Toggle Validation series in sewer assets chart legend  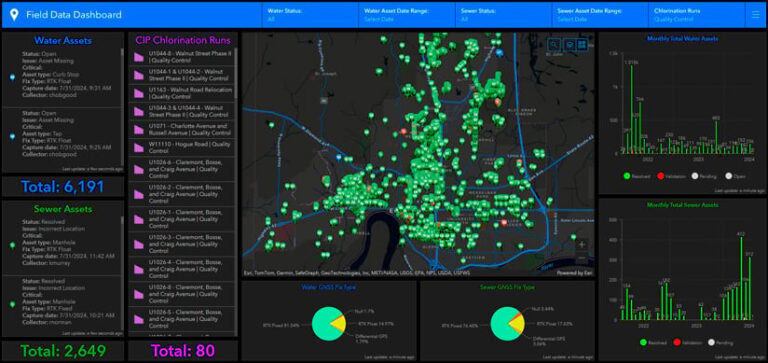click(x=687, y=342)
